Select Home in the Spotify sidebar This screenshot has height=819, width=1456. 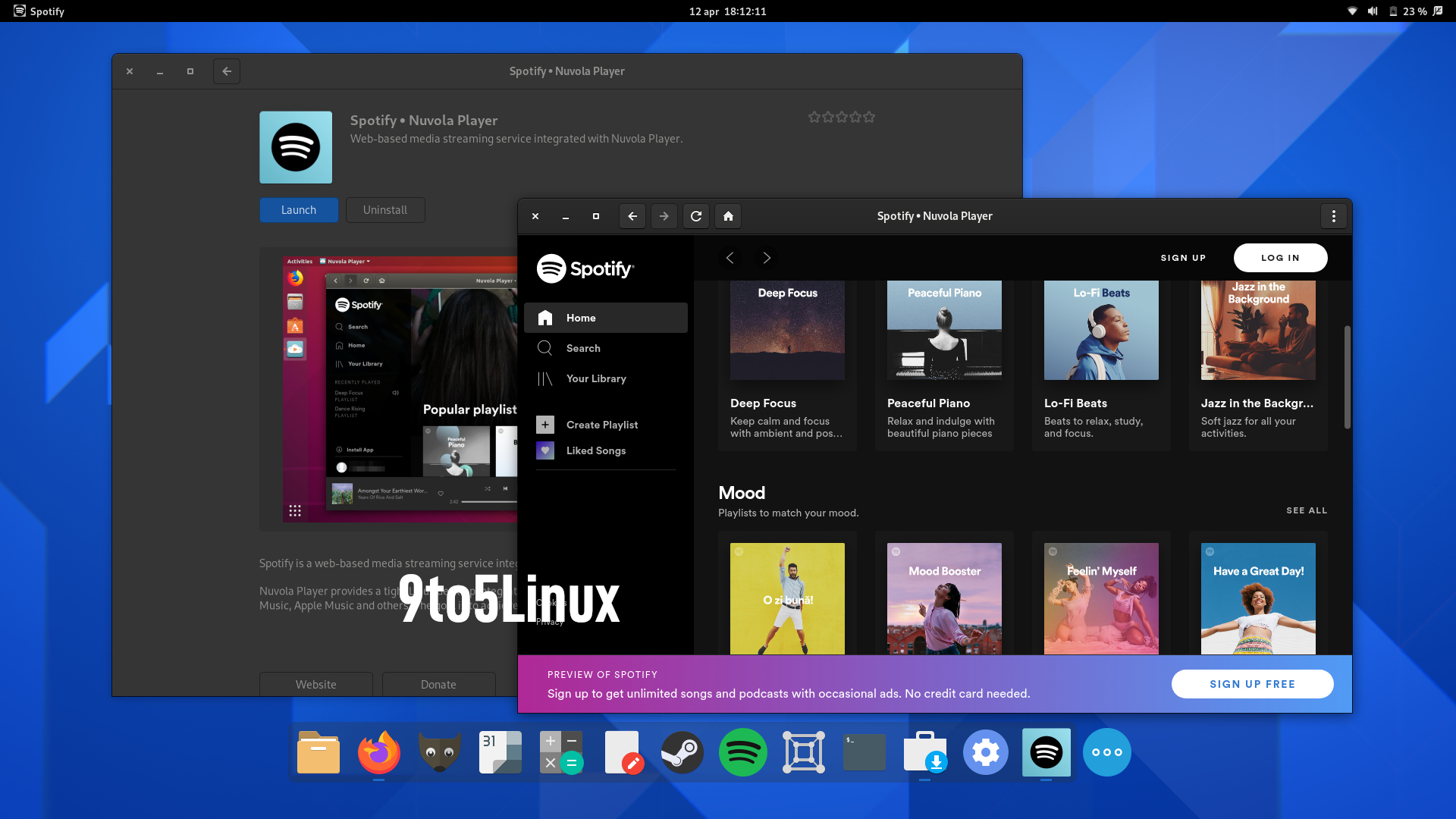581,318
